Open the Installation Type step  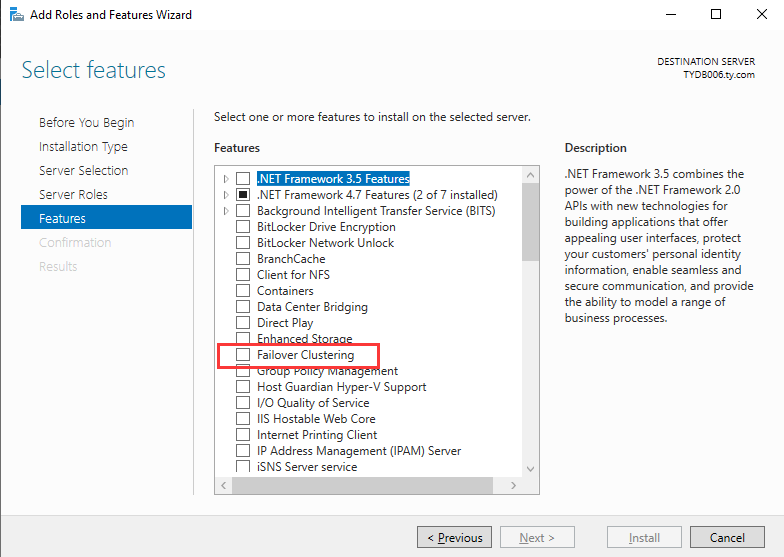click(x=83, y=146)
